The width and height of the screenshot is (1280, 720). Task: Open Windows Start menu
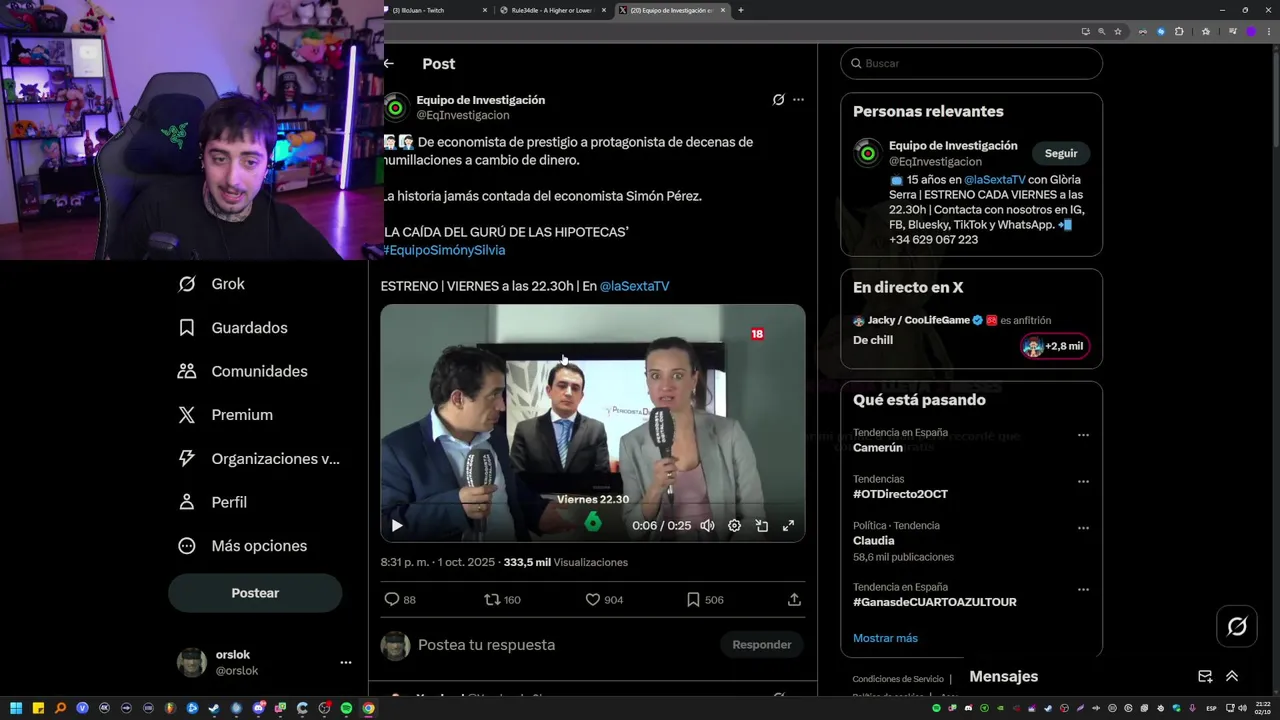click(16, 708)
